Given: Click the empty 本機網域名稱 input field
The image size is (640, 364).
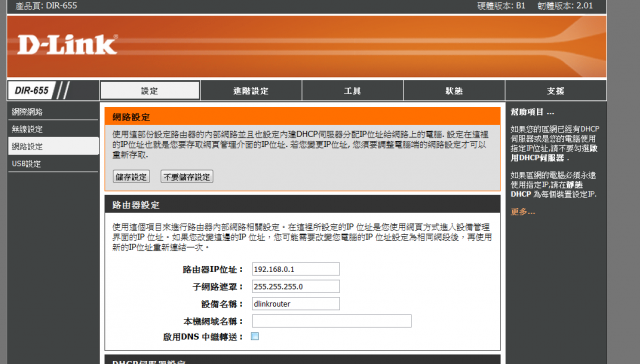Looking at the screenshot, I should pyautogui.click(x=331, y=321).
